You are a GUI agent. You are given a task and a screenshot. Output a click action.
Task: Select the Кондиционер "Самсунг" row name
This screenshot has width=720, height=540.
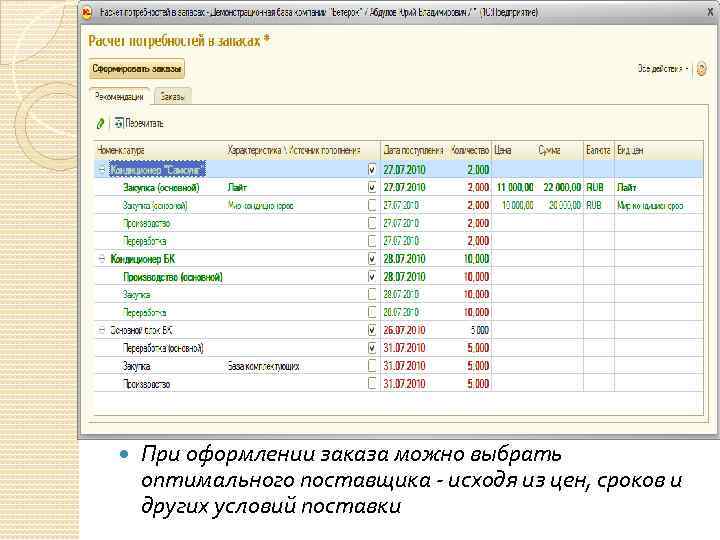[x=157, y=170]
